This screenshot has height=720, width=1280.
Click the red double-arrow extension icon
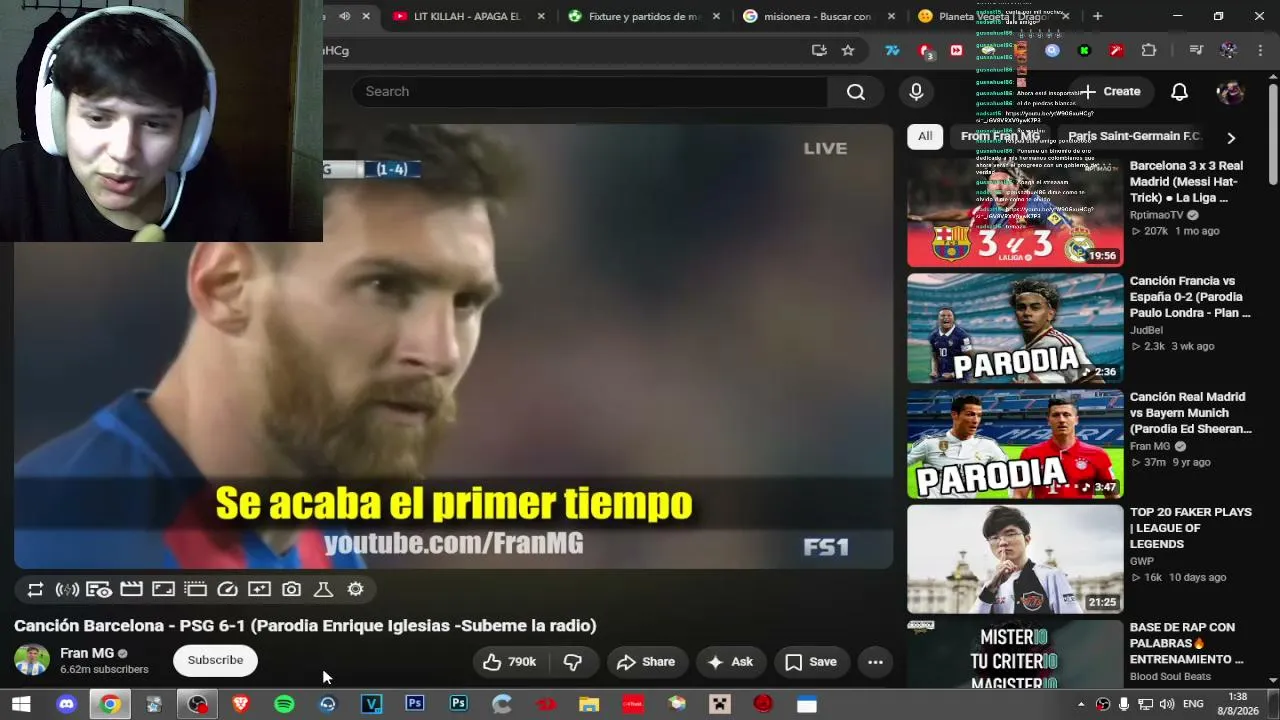point(957,50)
